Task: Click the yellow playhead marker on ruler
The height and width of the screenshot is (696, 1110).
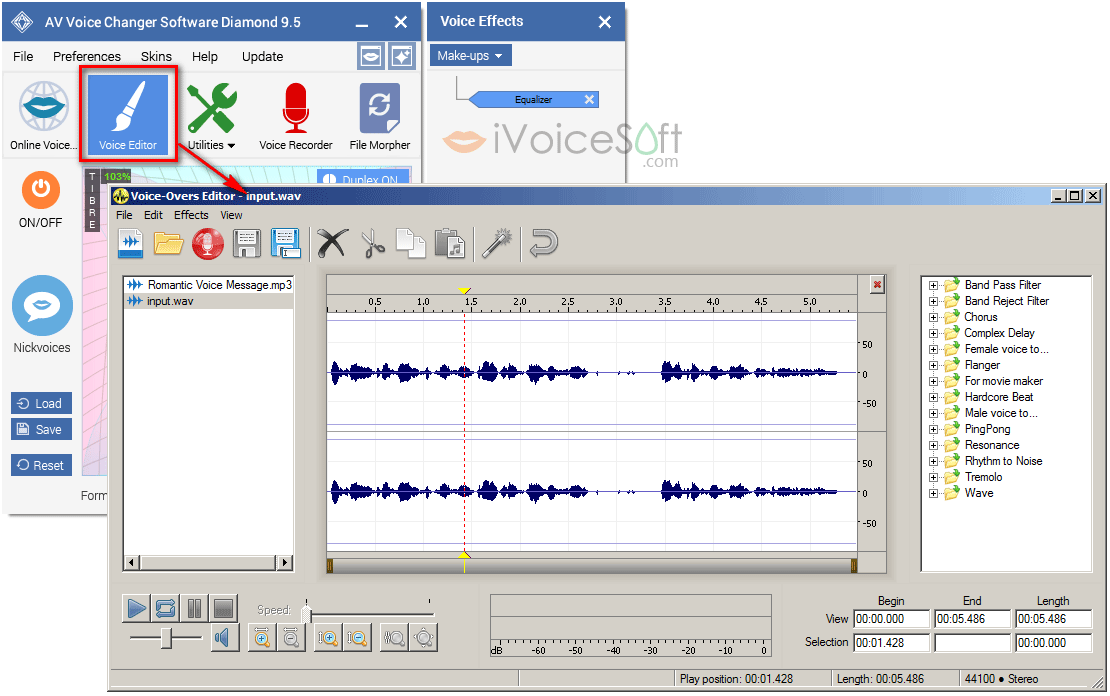Action: click(464, 290)
